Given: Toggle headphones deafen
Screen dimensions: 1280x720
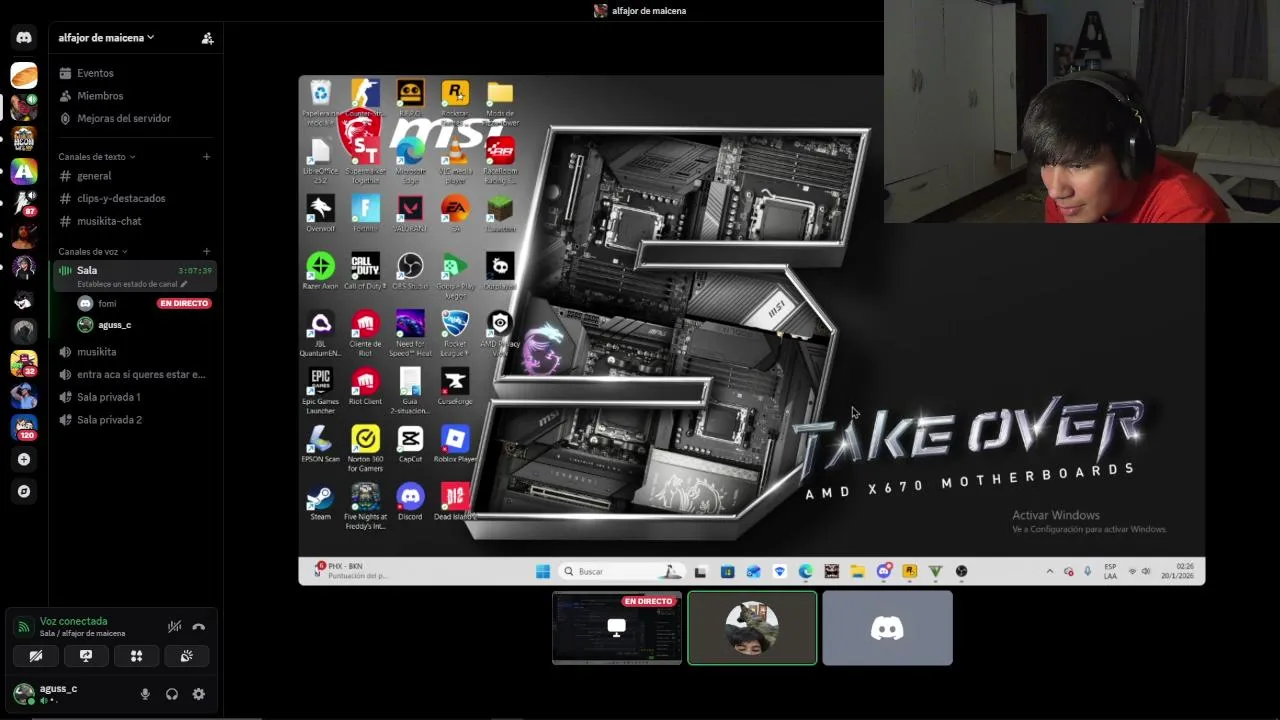Looking at the screenshot, I should [172, 694].
